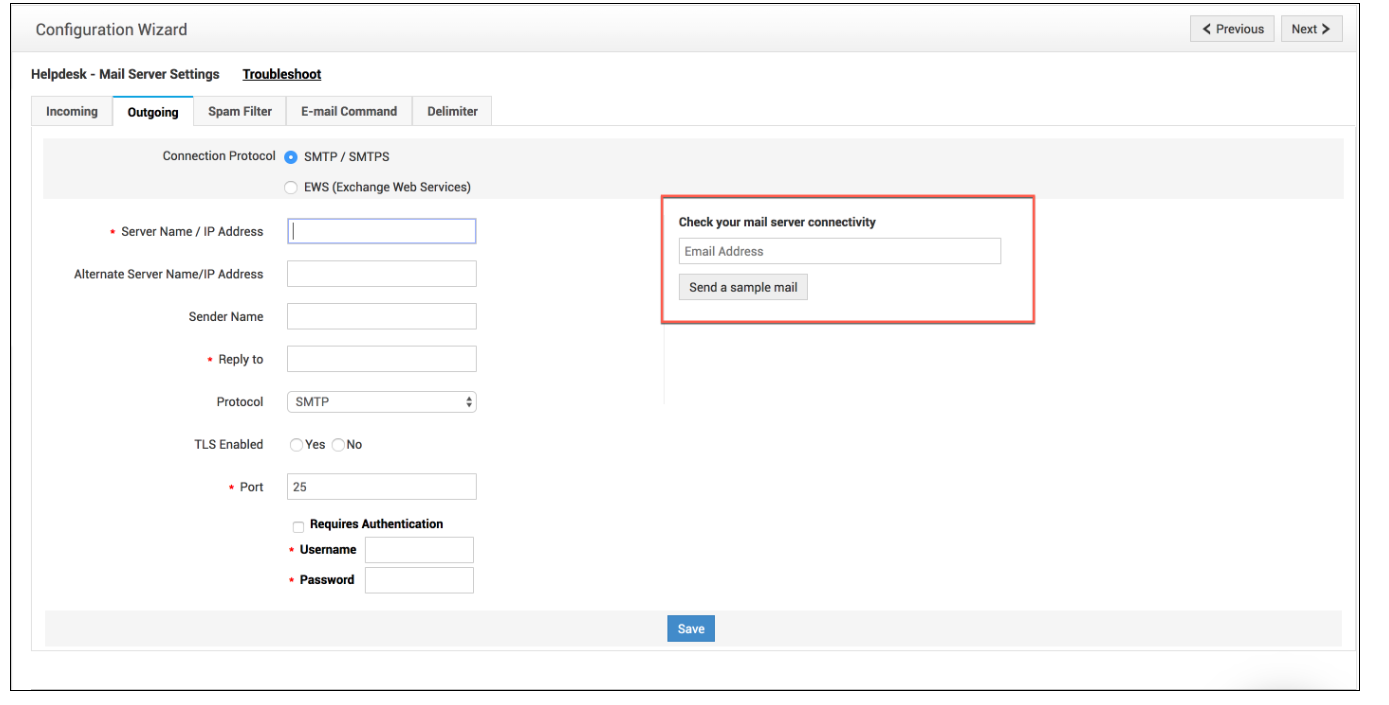Select SMTP / SMTPS connection protocol
This screenshot has width=1389, height=705.
point(291,157)
